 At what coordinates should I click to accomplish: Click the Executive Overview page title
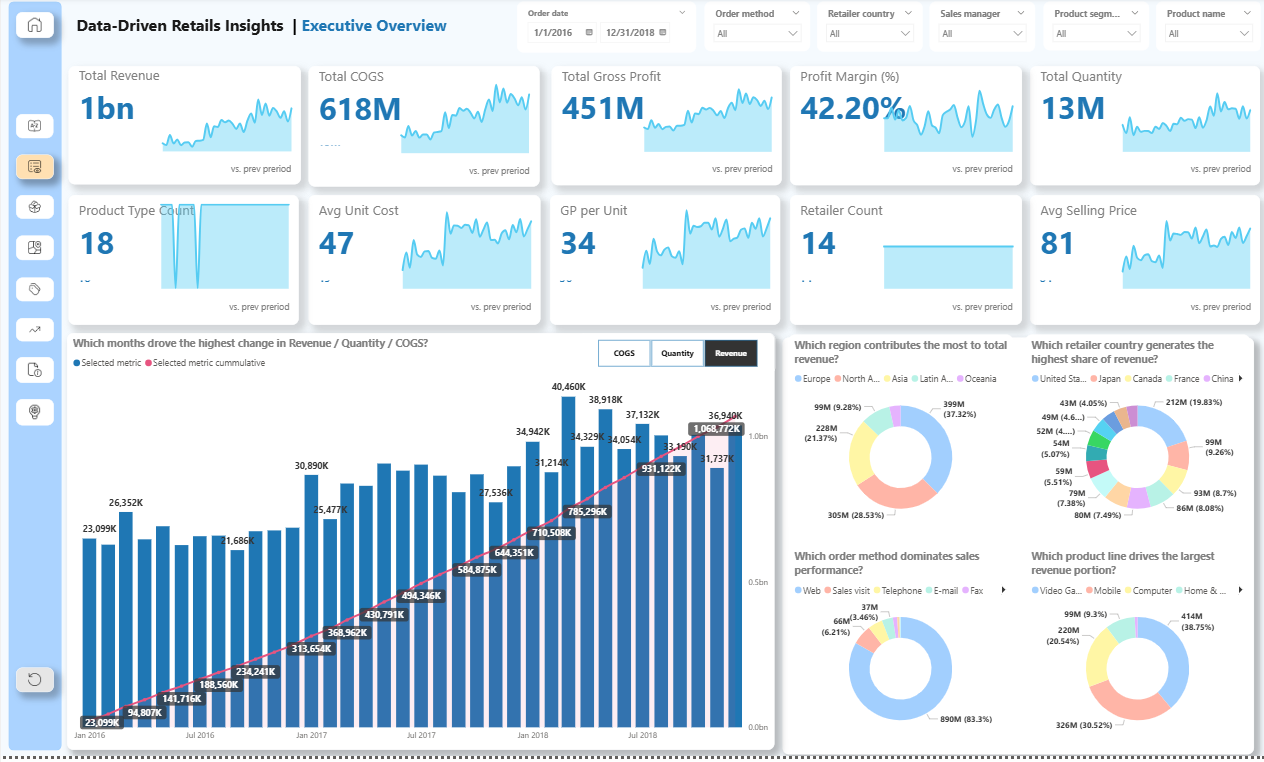tap(374, 26)
